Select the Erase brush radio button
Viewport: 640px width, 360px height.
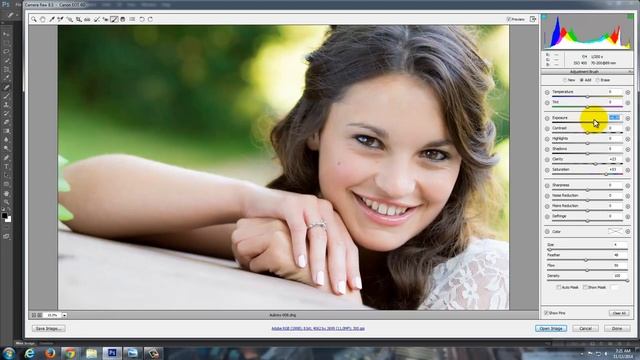(598, 80)
